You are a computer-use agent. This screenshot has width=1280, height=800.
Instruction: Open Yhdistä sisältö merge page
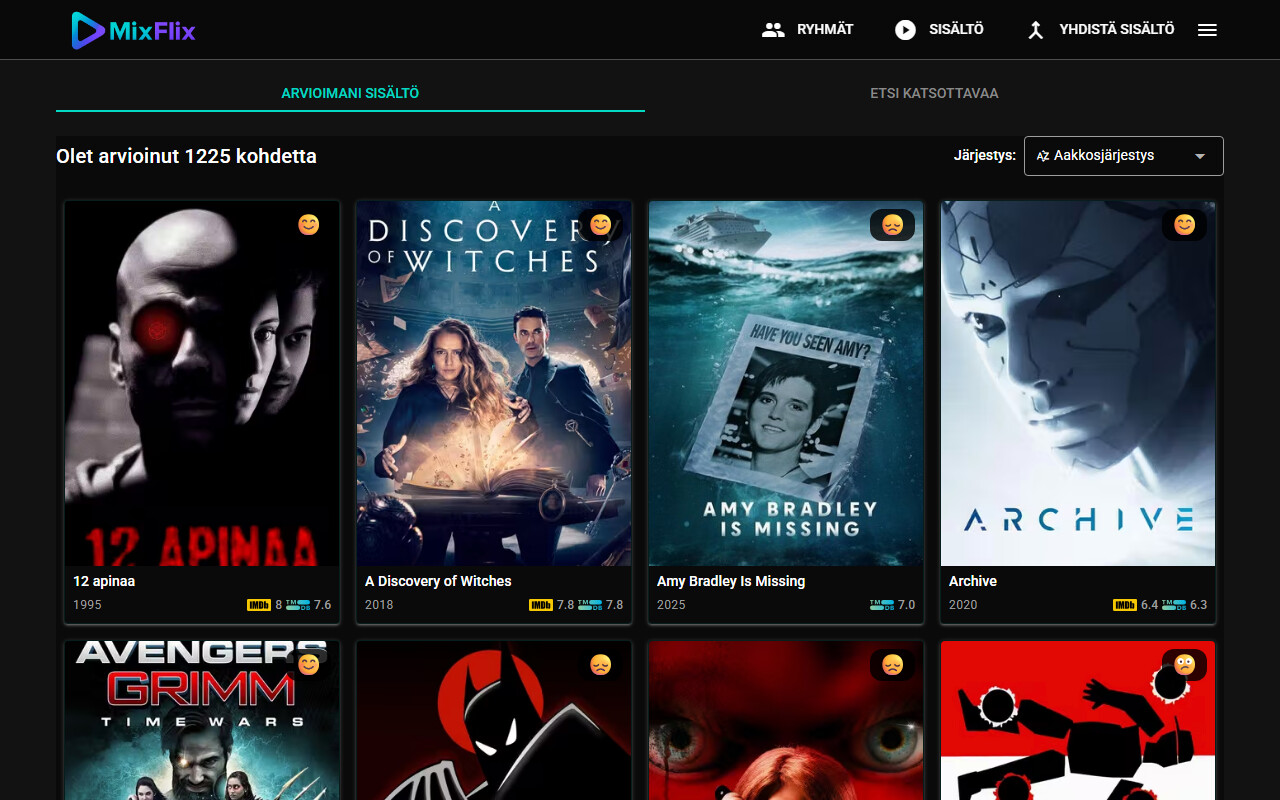[x=1100, y=30]
